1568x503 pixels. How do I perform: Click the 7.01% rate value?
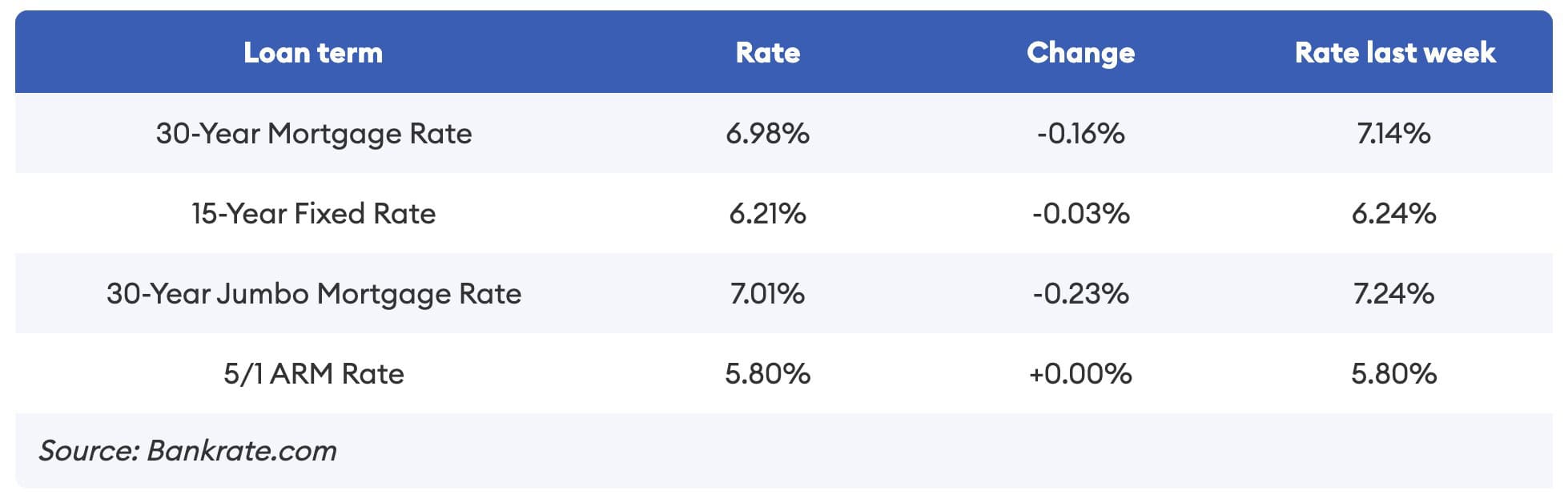(x=767, y=293)
